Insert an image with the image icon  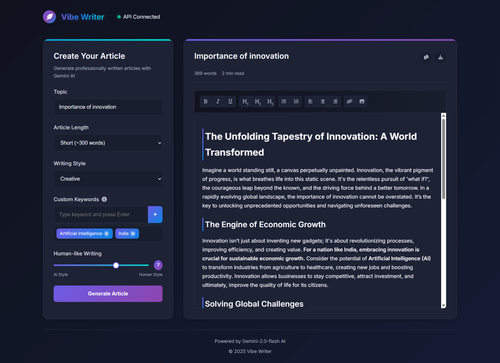coord(362,101)
